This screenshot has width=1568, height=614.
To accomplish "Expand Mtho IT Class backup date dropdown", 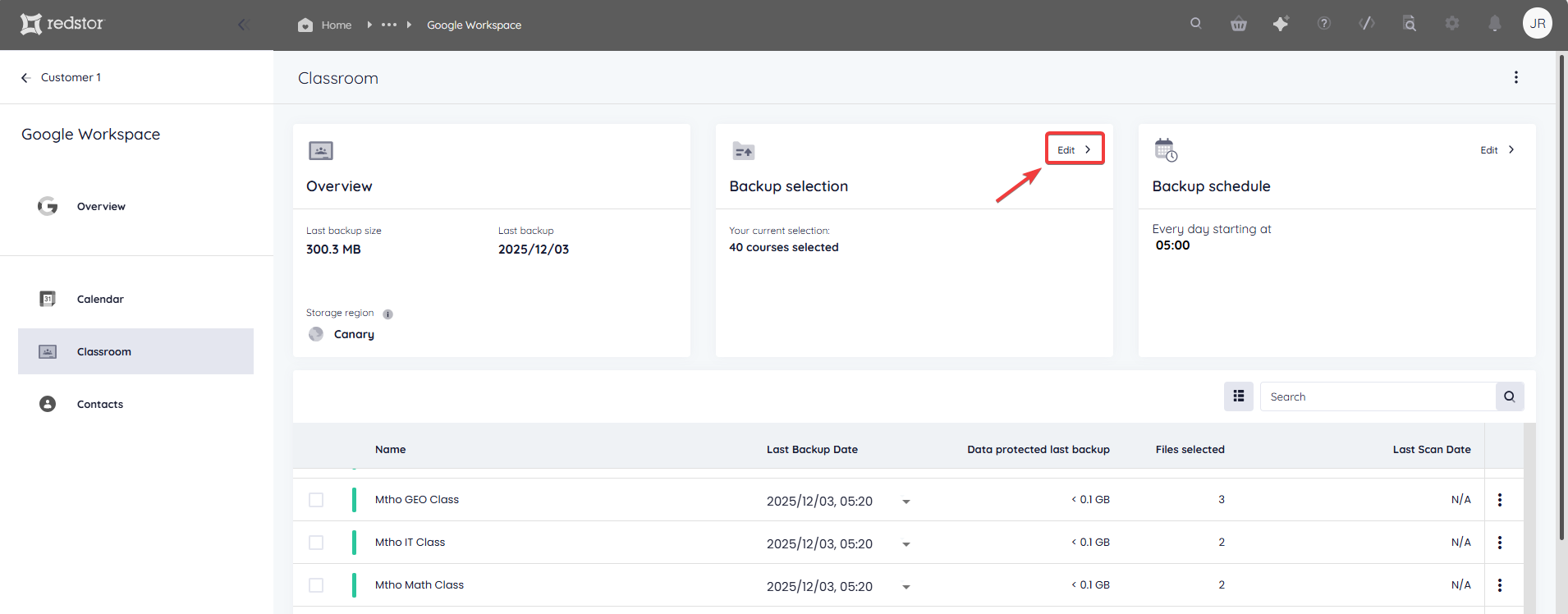I will (x=906, y=544).
